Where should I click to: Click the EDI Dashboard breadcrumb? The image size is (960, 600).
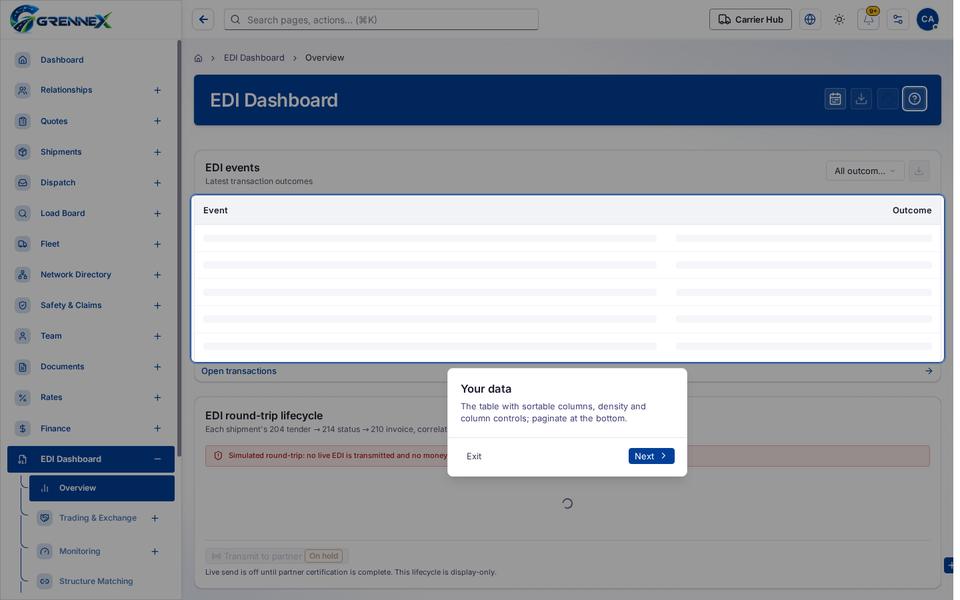click(x=254, y=58)
